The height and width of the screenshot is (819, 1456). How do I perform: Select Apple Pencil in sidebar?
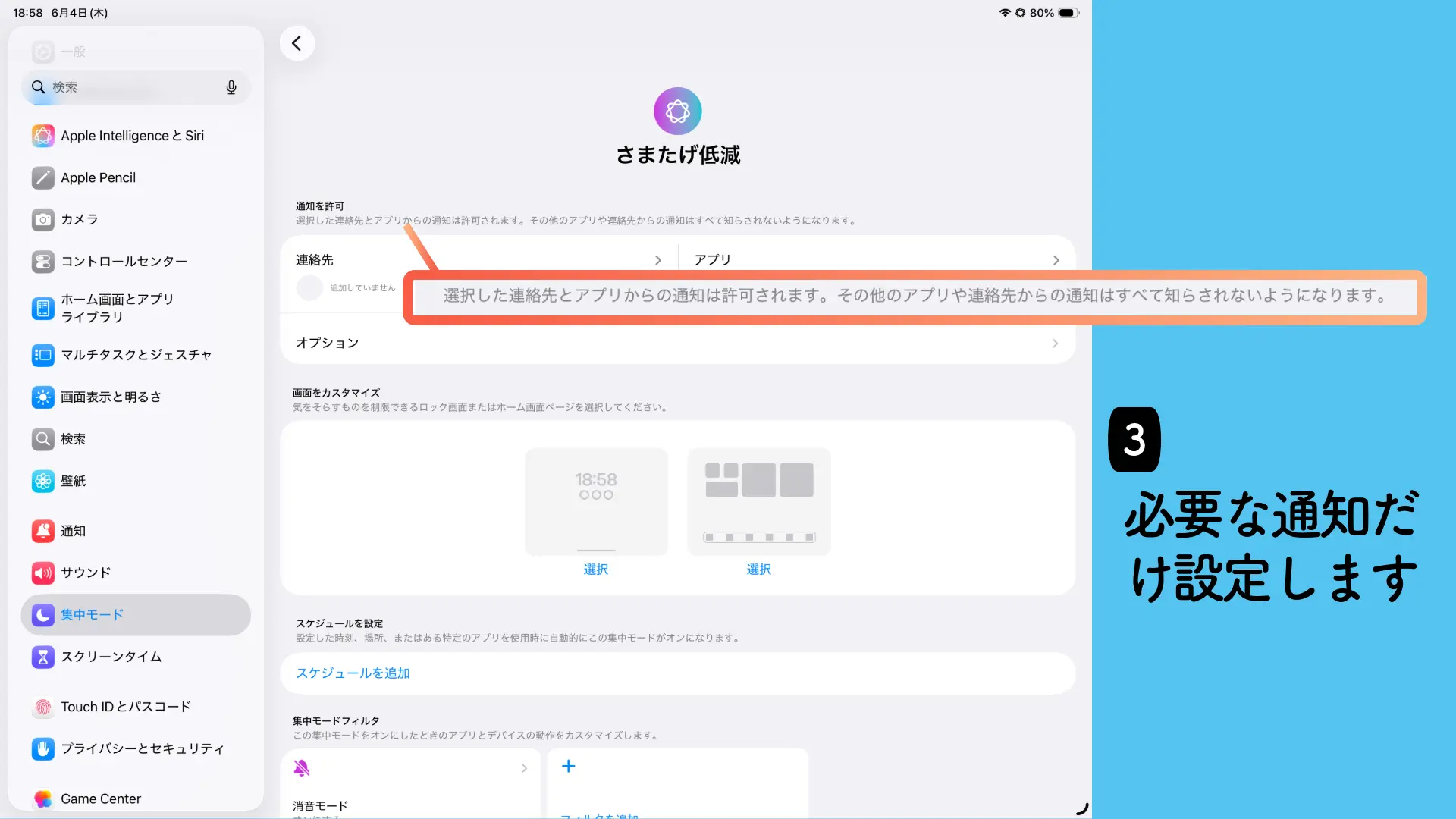click(136, 177)
